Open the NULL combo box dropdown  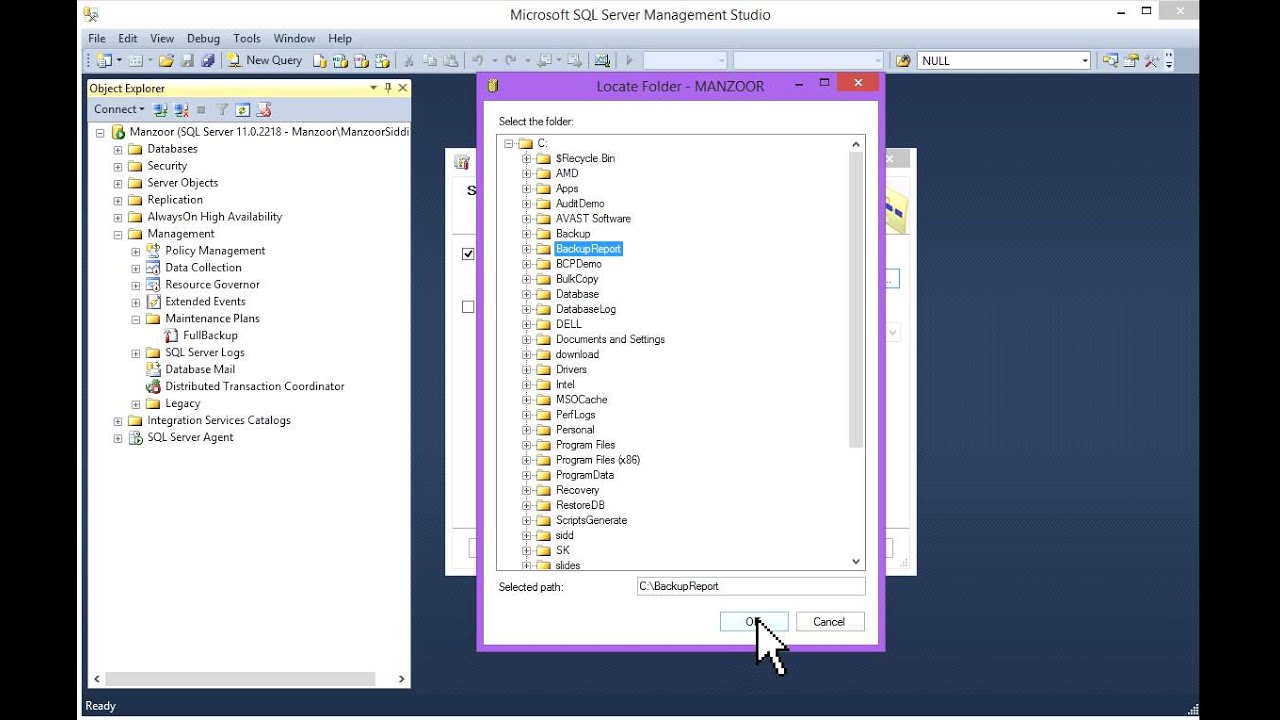tap(1084, 61)
